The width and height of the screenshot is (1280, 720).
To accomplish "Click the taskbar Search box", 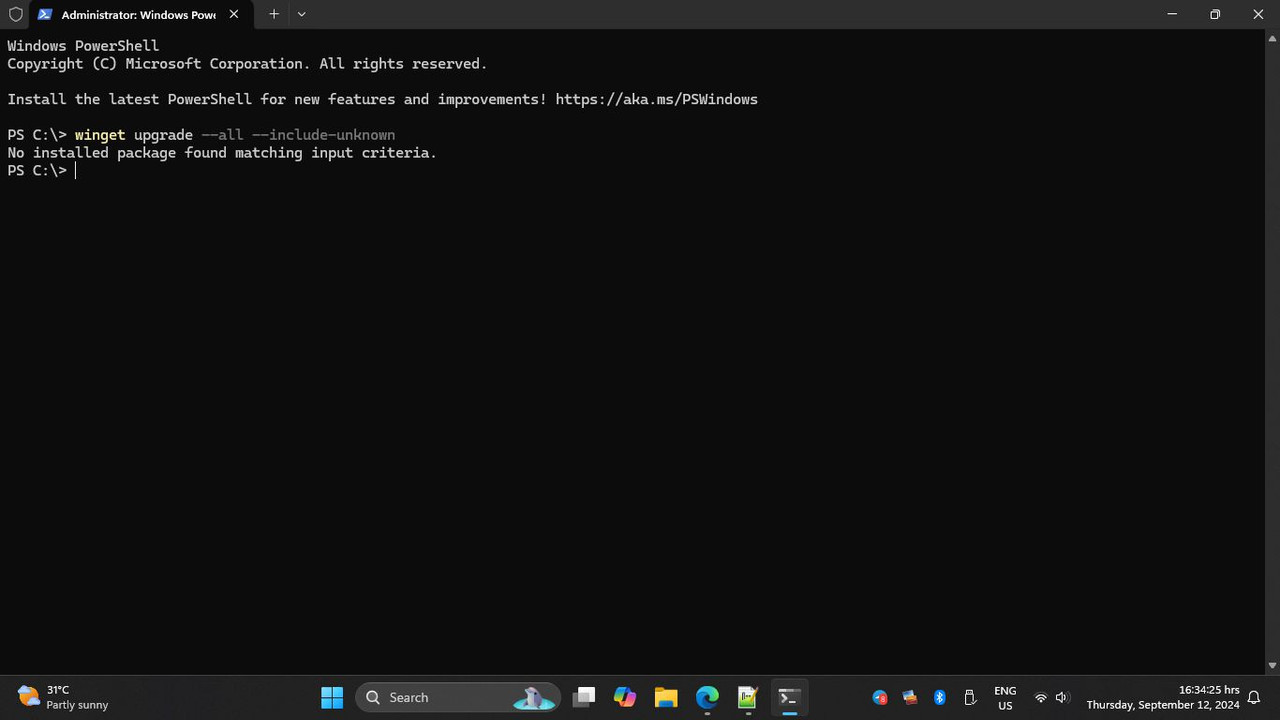I will tap(457, 697).
